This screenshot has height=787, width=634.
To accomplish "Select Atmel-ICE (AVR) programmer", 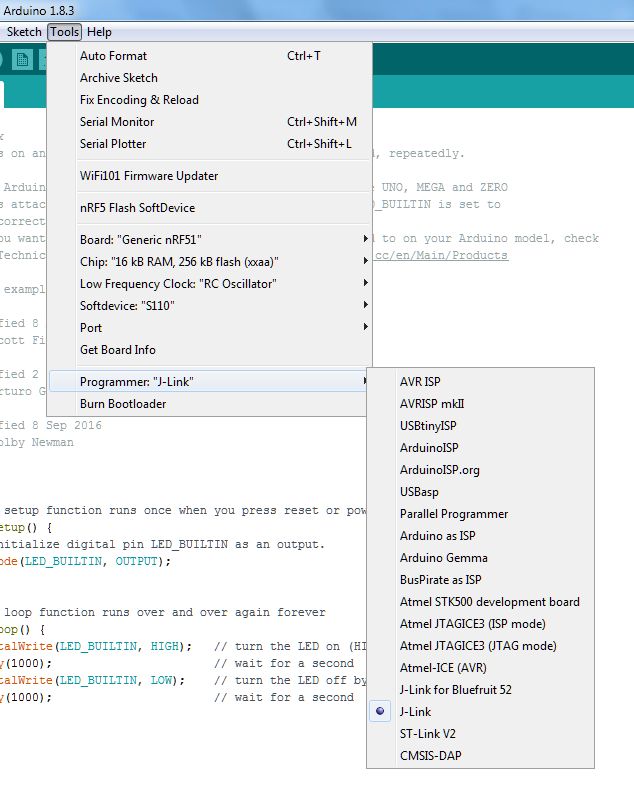I will point(481,668).
